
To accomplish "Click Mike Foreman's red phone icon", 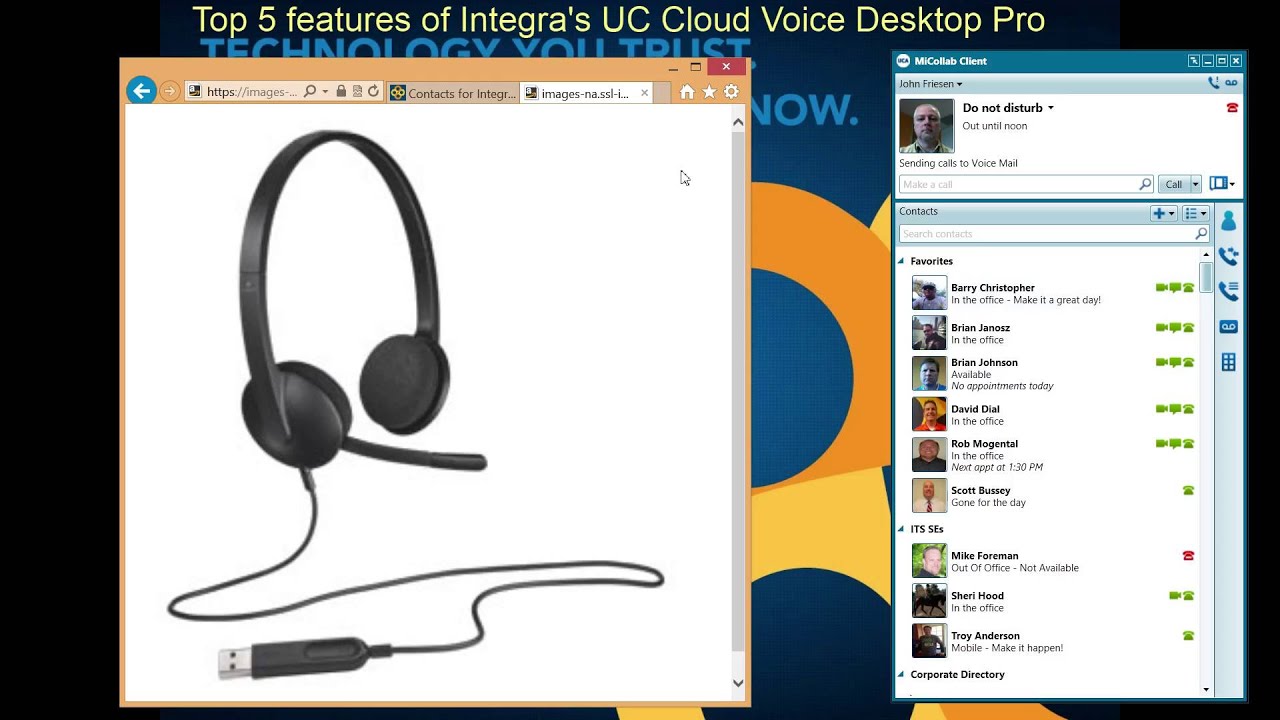I will coord(1188,556).
